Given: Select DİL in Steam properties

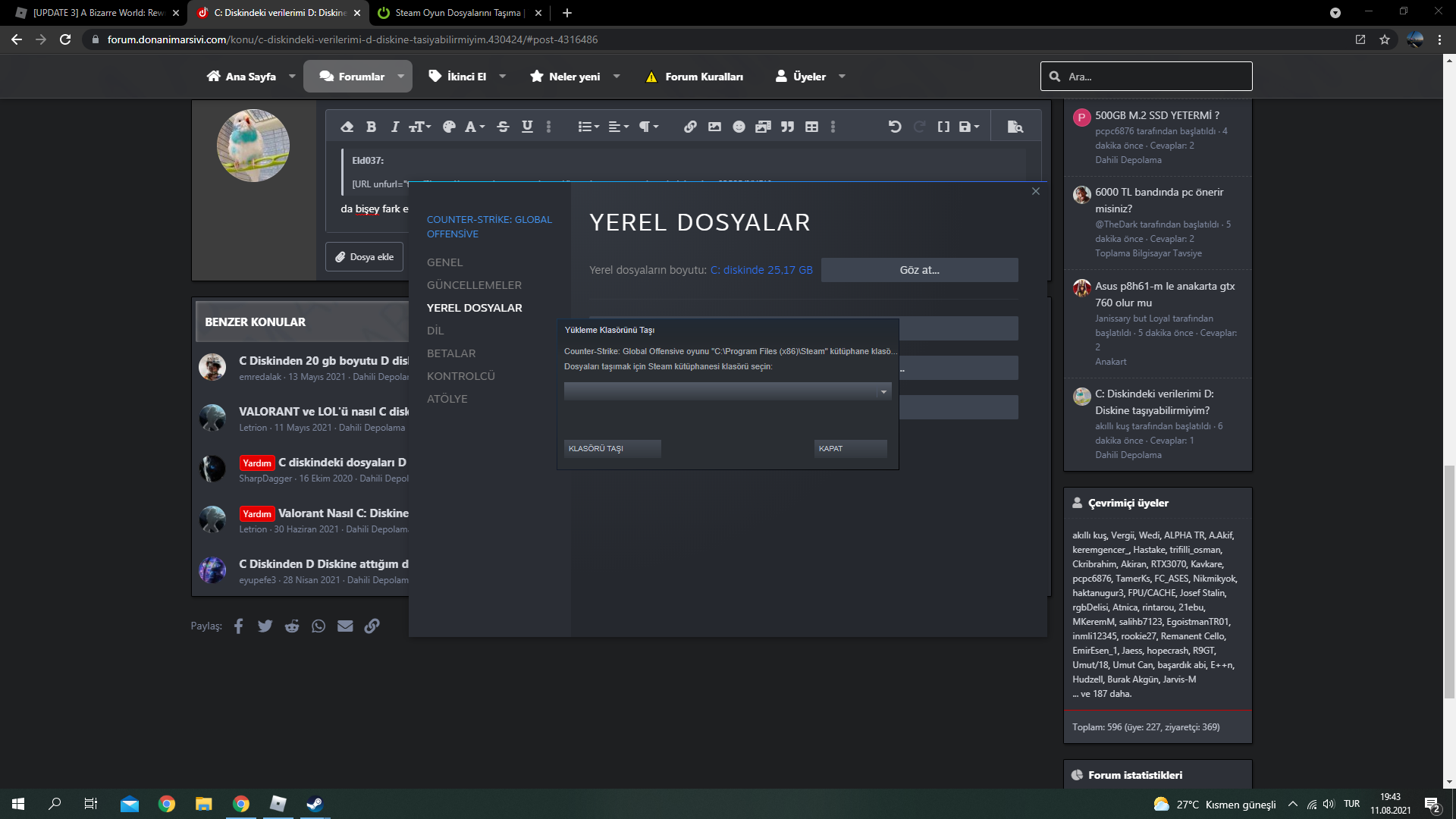Looking at the screenshot, I should (x=435, y=331).
